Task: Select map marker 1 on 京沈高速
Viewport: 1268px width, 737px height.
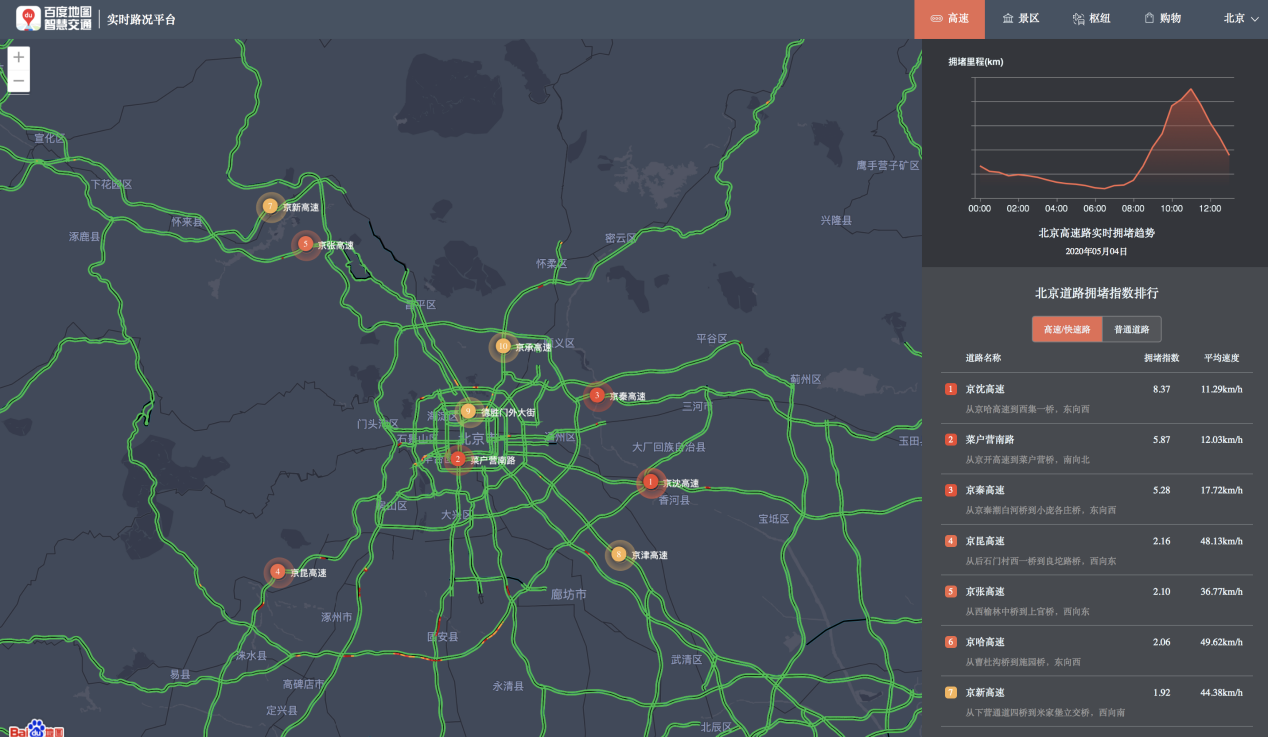Action: 651,483
